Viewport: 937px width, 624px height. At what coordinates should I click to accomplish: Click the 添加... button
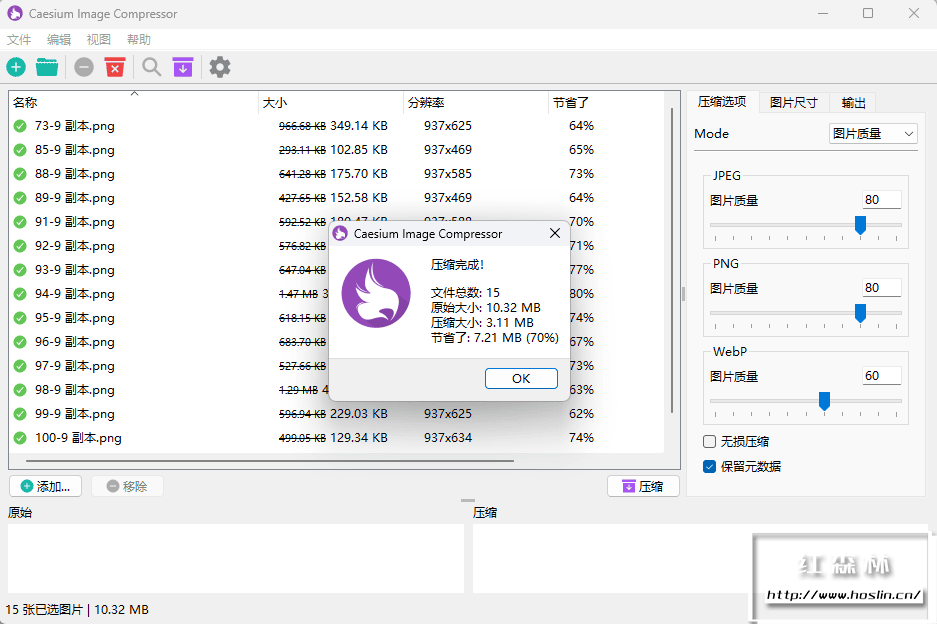coord(45,487)
